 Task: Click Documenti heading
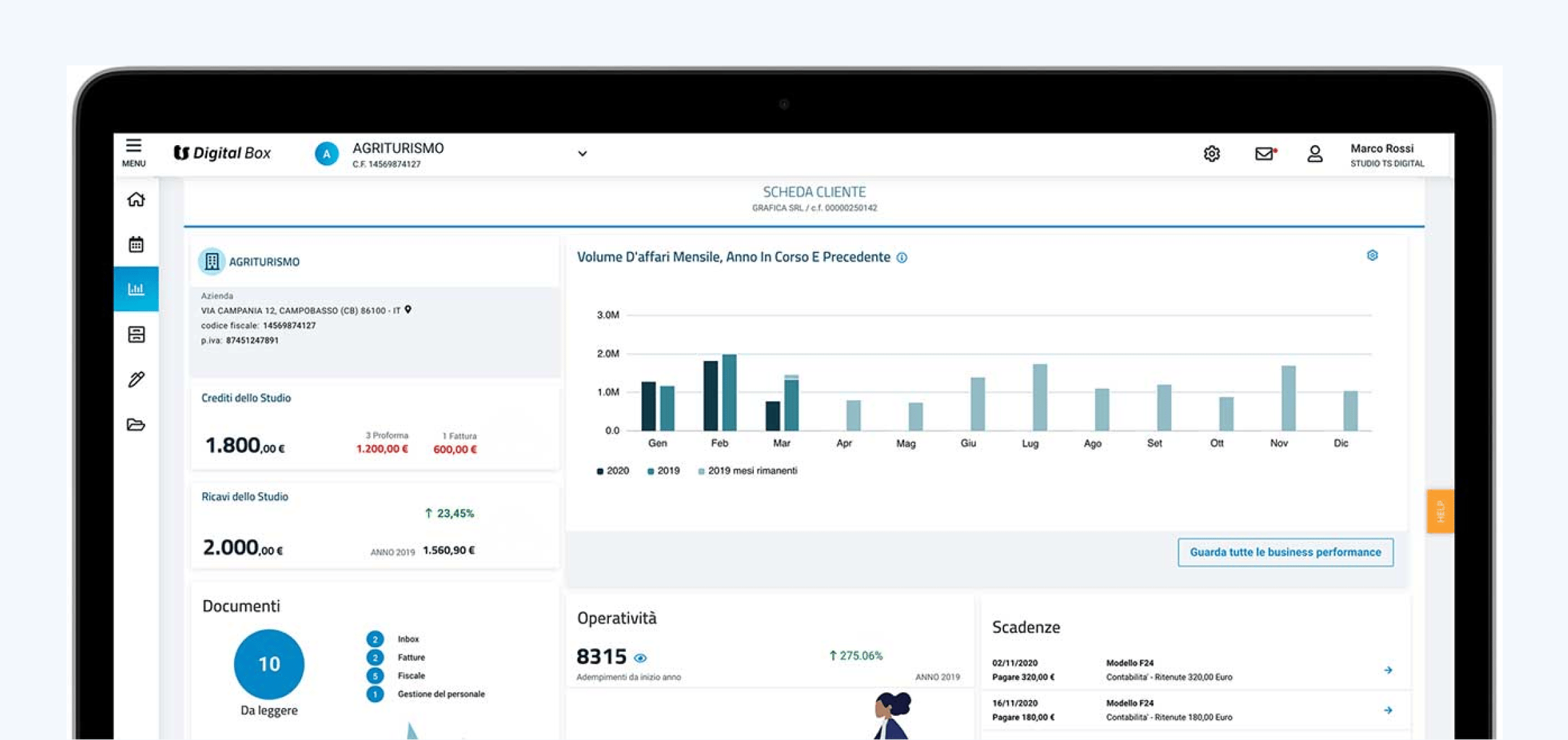241,606
